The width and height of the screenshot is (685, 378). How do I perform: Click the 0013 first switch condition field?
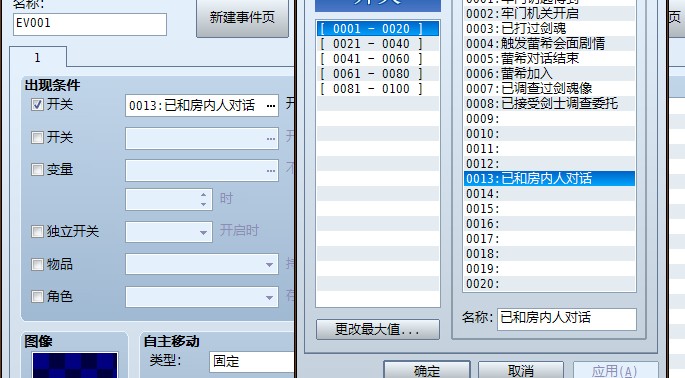click(202, 106)
